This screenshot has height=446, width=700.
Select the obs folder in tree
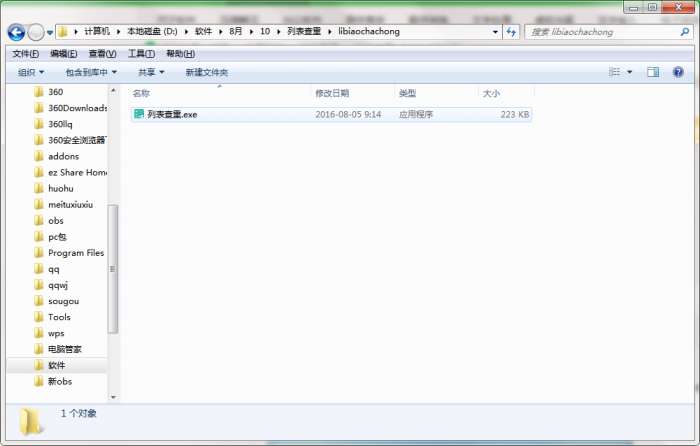click(x=55, y=221)
